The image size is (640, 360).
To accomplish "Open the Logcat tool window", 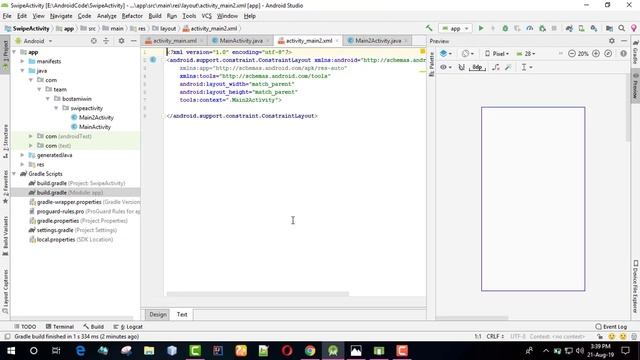I will 128,327.
